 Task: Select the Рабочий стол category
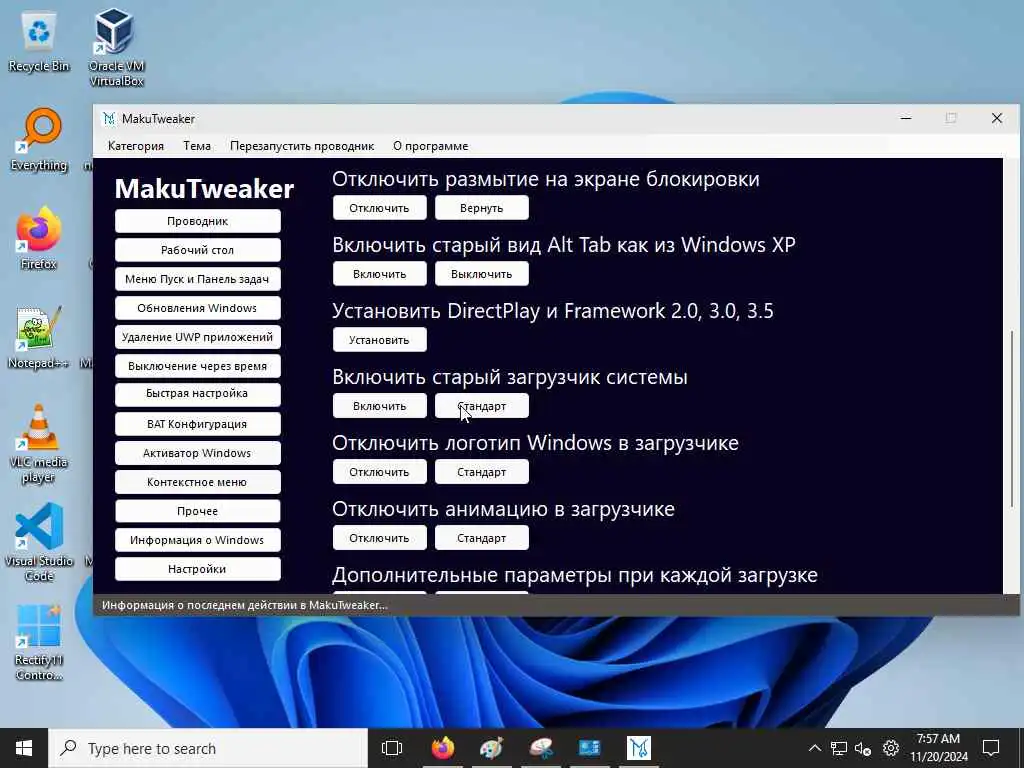[x=198, y=250]
